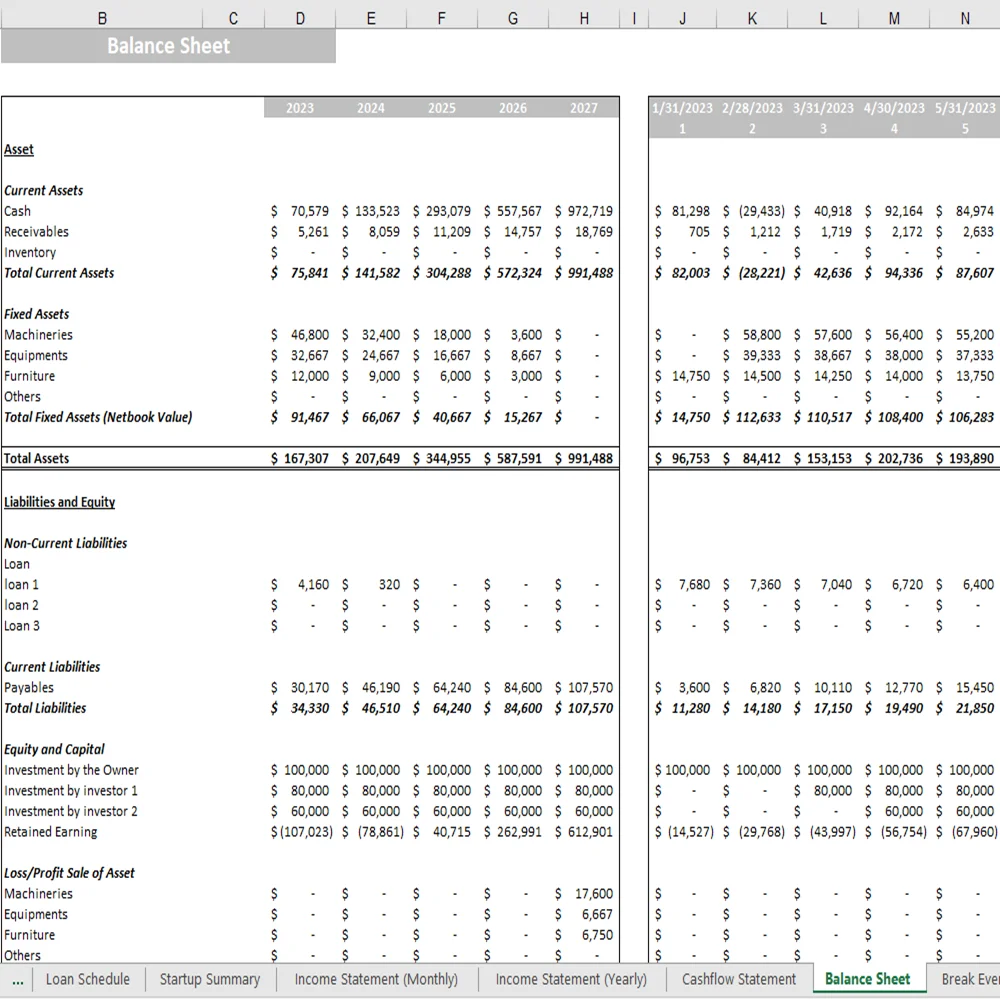Select column B header
This screenshot has height=1000, width=1000.
click(102, 17)
